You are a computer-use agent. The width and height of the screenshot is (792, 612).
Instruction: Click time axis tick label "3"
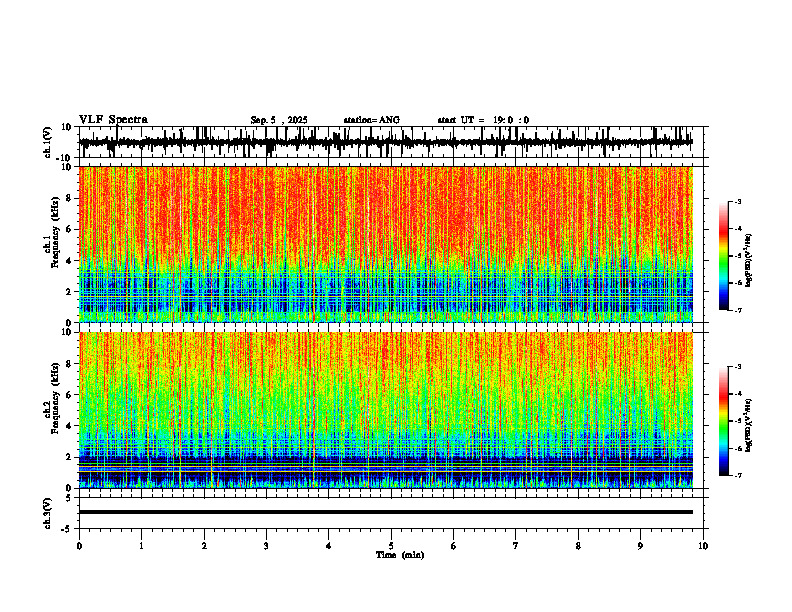[x=266, y=546]
